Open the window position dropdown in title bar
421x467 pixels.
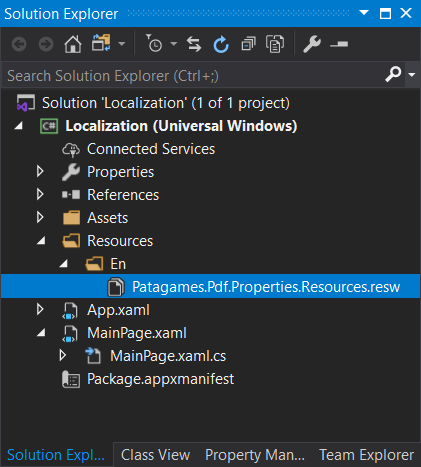[x=364, y=13]
